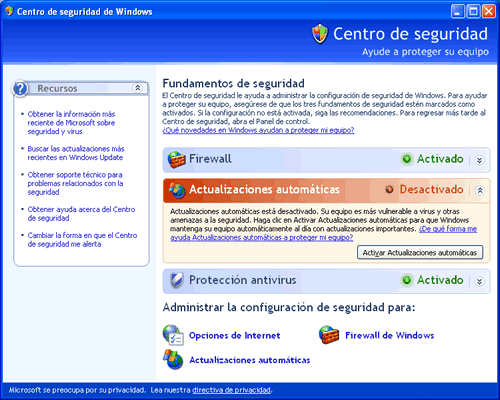Screen dimensions: 500x400
Task: Open the Actualizaciones automáticas settings link under Administrar
Action: [x=250, y=360]
